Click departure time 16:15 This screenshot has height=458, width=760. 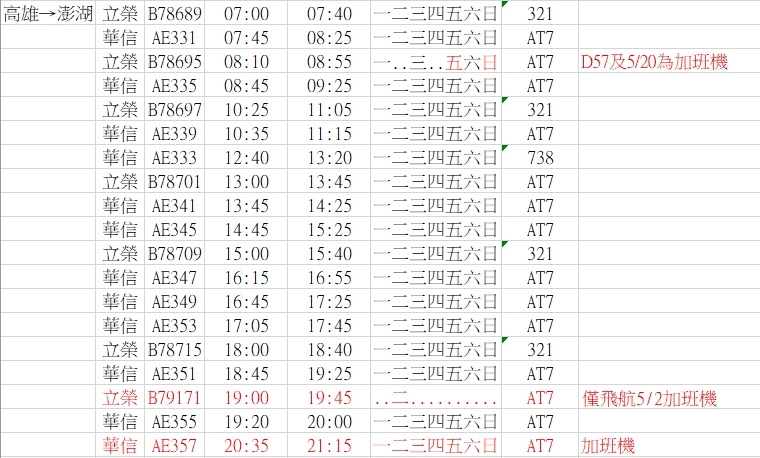click(247, 278)
